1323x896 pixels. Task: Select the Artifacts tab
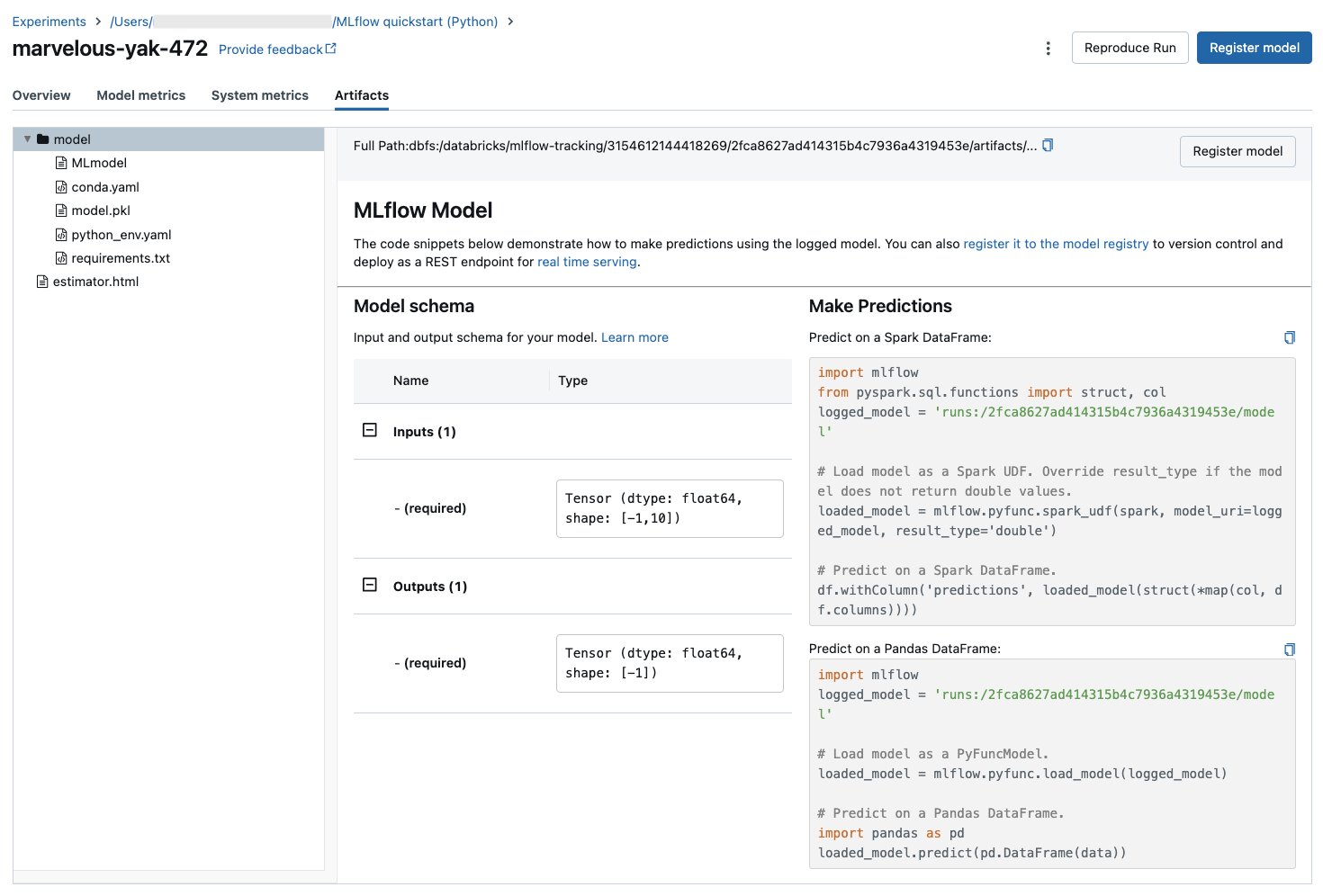coord(362,95)
